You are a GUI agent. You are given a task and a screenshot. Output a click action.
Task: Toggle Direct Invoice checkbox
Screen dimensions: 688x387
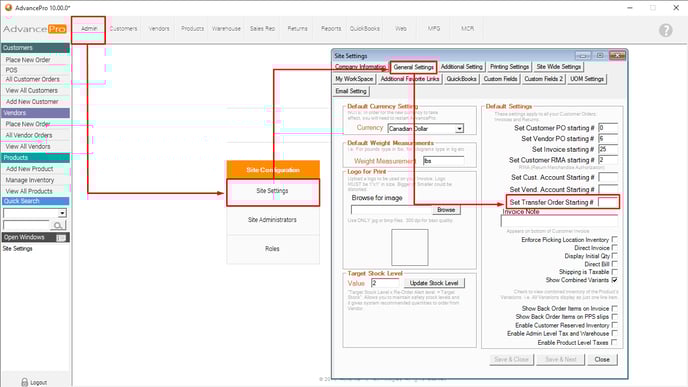pyautogui.click(x=614, y=248)
